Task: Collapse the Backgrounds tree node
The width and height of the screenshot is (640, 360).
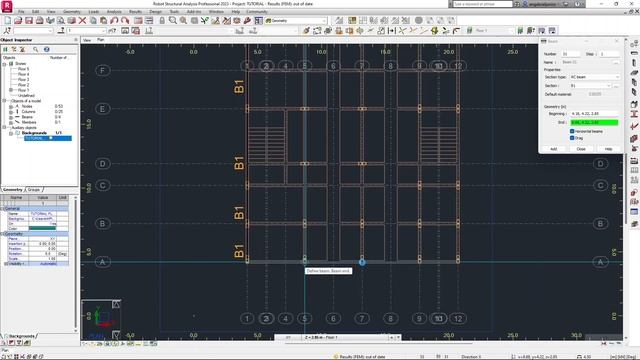Action: 11,133
